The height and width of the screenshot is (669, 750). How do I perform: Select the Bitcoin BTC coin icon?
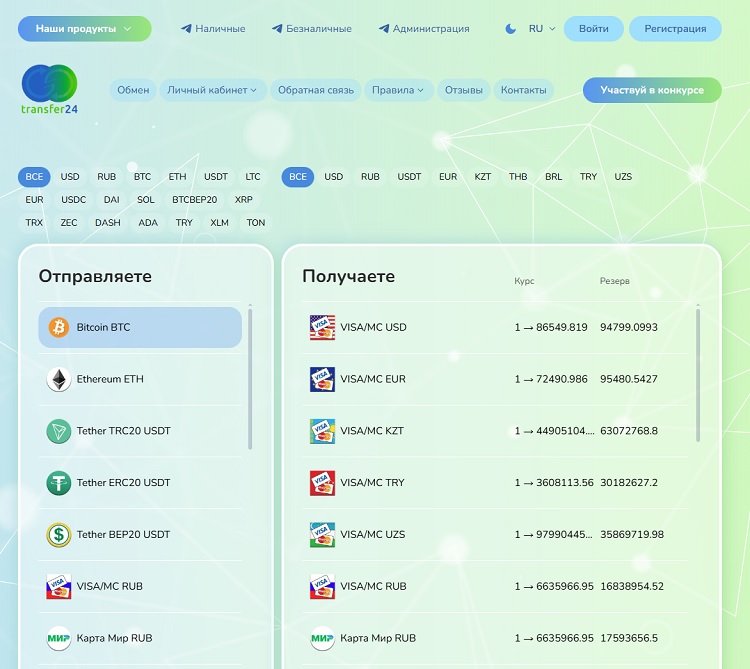tap(59, 327)
